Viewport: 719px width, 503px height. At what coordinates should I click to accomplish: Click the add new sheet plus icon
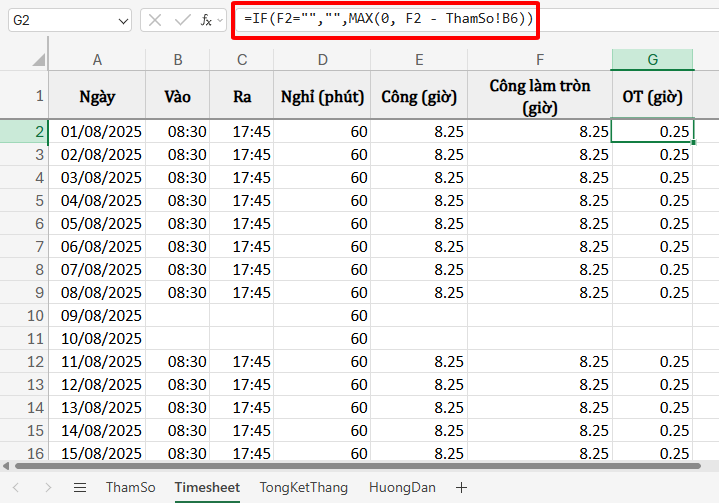pyautogui.click(x=461, y=487)
